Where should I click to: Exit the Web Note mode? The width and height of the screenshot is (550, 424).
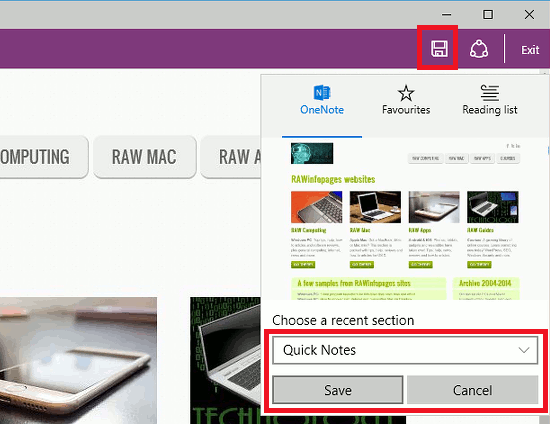coord(530,50)
